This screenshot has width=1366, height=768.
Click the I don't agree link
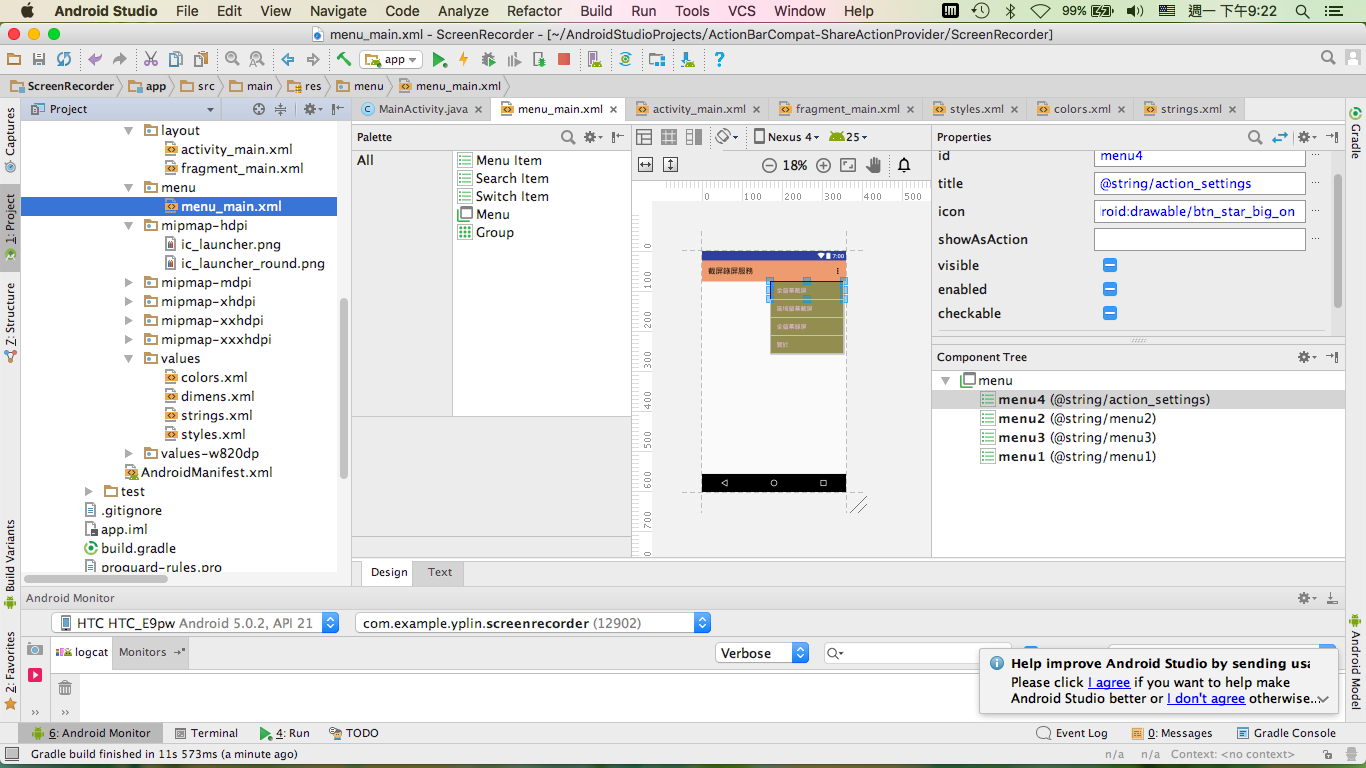[x=1206, y=699]
